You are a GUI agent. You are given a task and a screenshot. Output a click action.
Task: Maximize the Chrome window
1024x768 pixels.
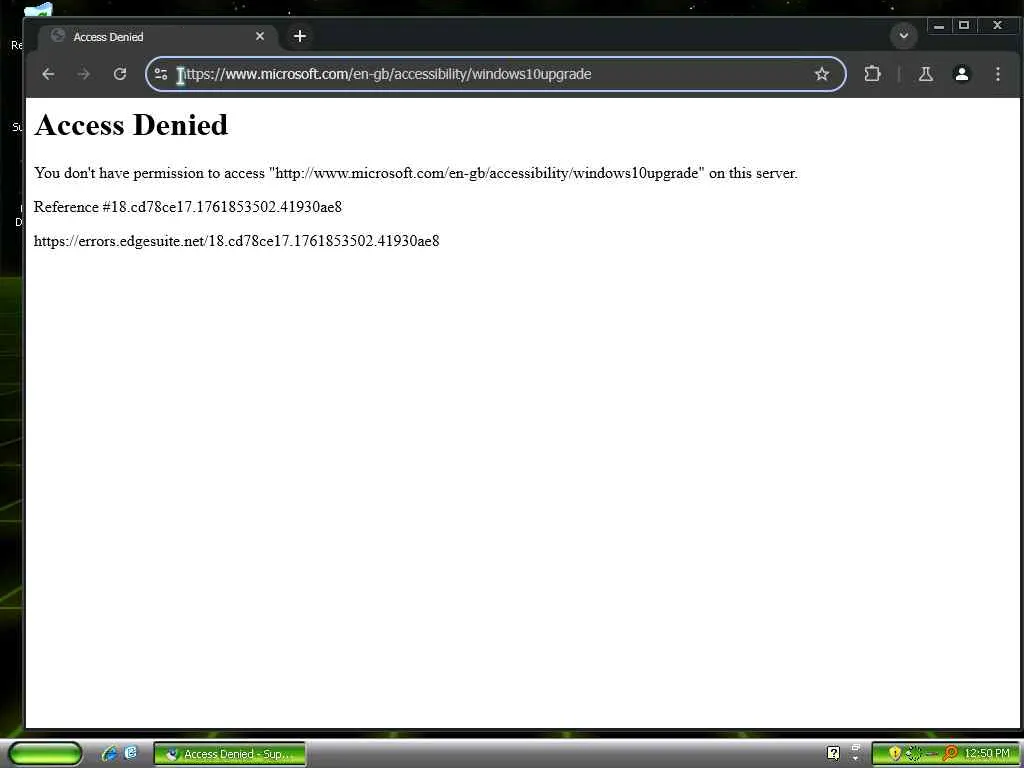(964, 26)
